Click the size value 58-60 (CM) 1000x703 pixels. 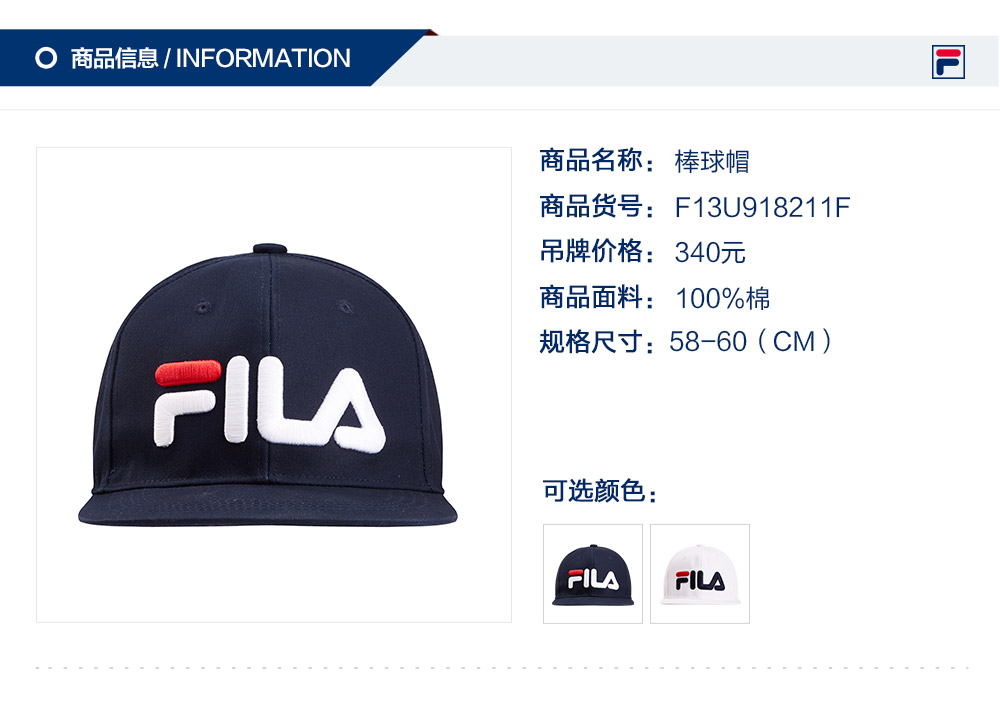click(x=751, y=342)
